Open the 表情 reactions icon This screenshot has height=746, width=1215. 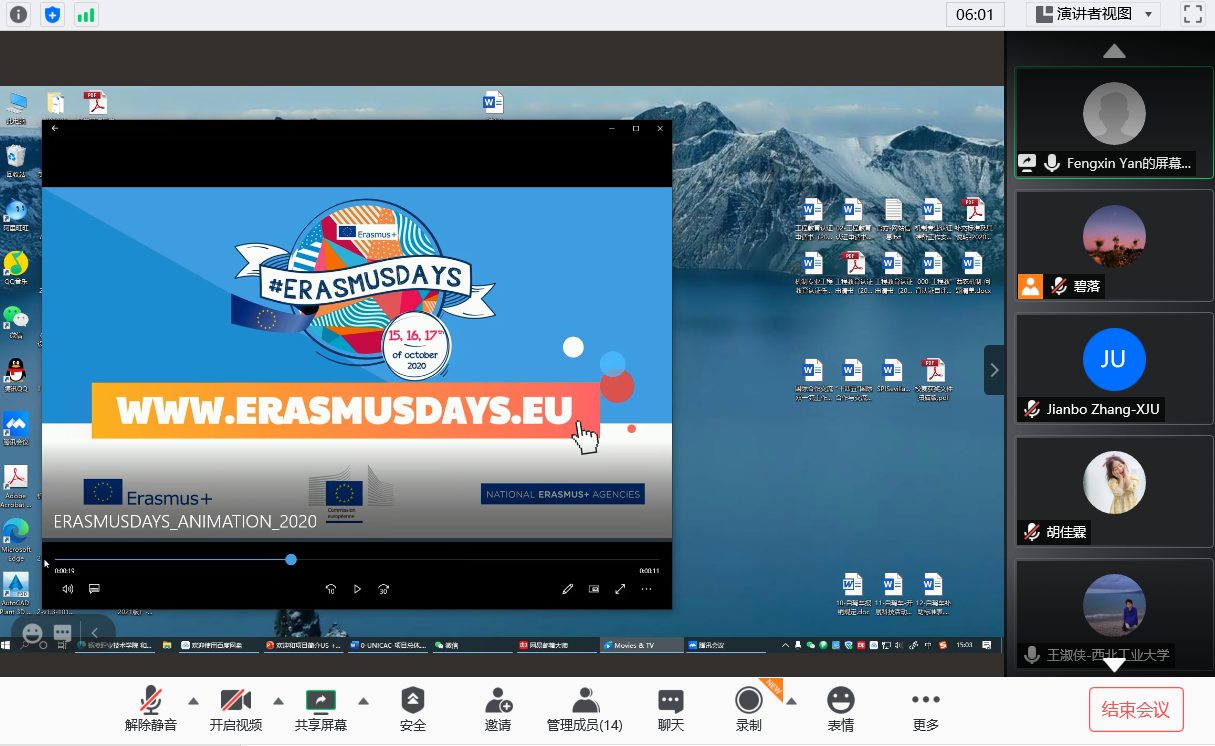841,699
